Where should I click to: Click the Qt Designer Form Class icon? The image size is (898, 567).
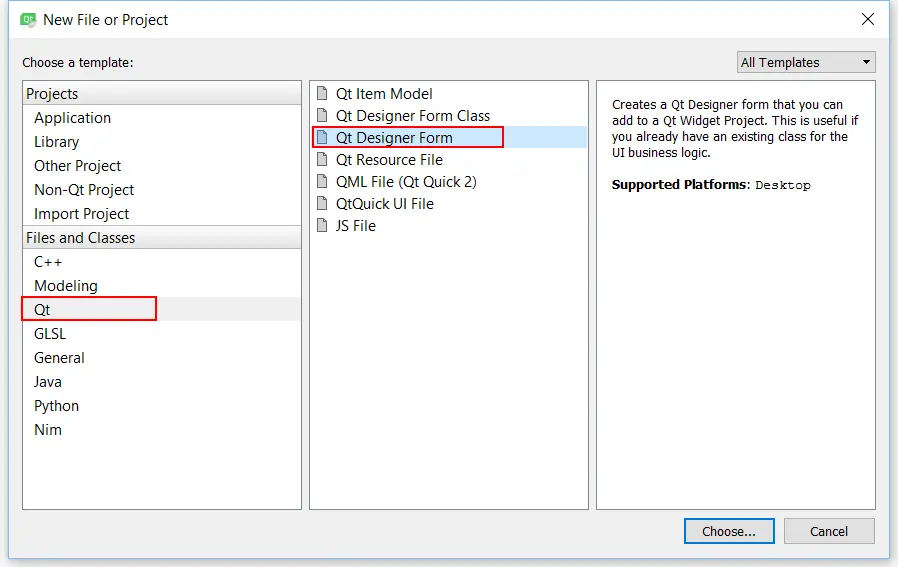322,116
